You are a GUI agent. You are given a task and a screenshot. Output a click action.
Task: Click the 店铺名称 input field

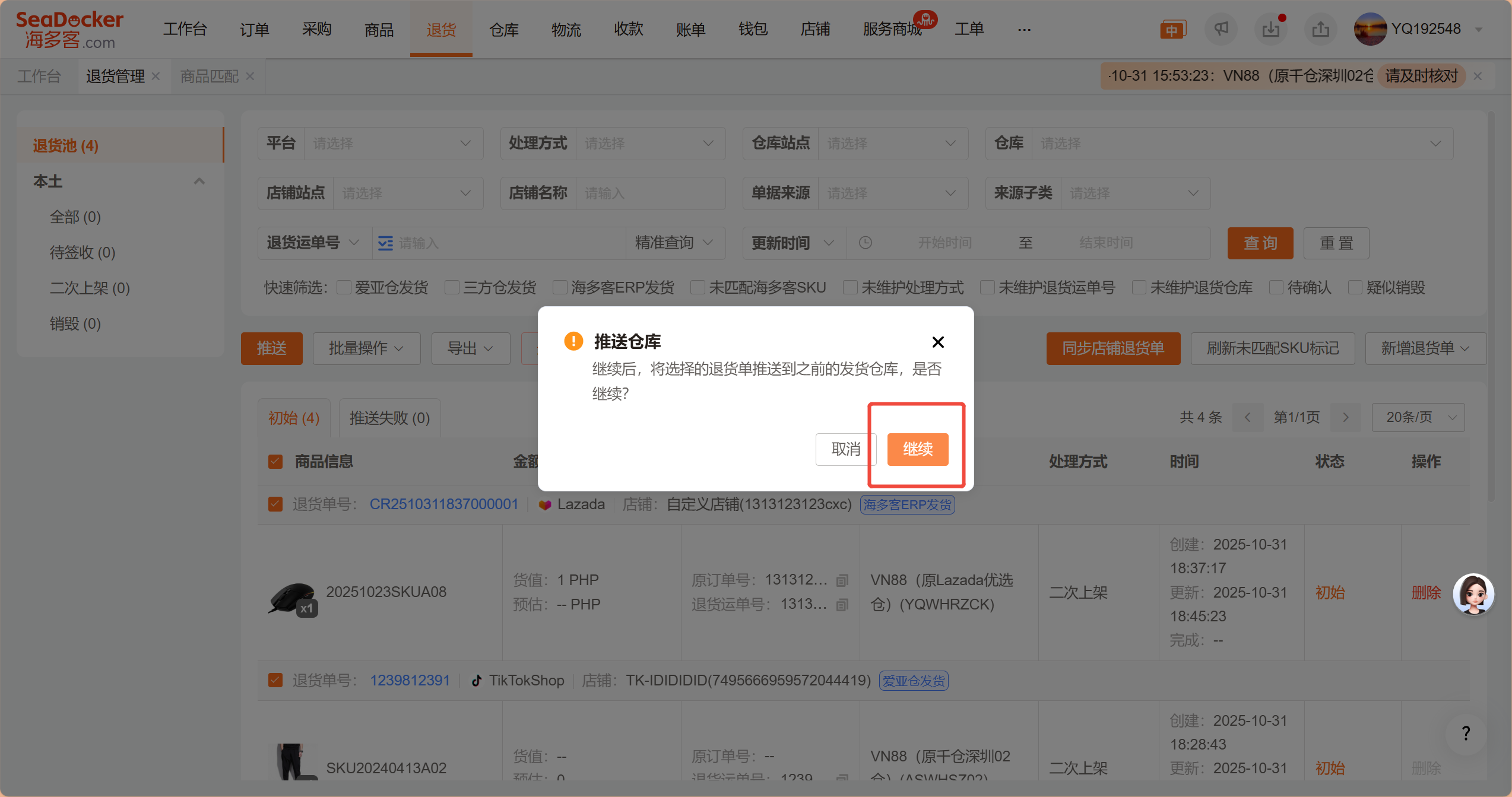tap(649, 193)
